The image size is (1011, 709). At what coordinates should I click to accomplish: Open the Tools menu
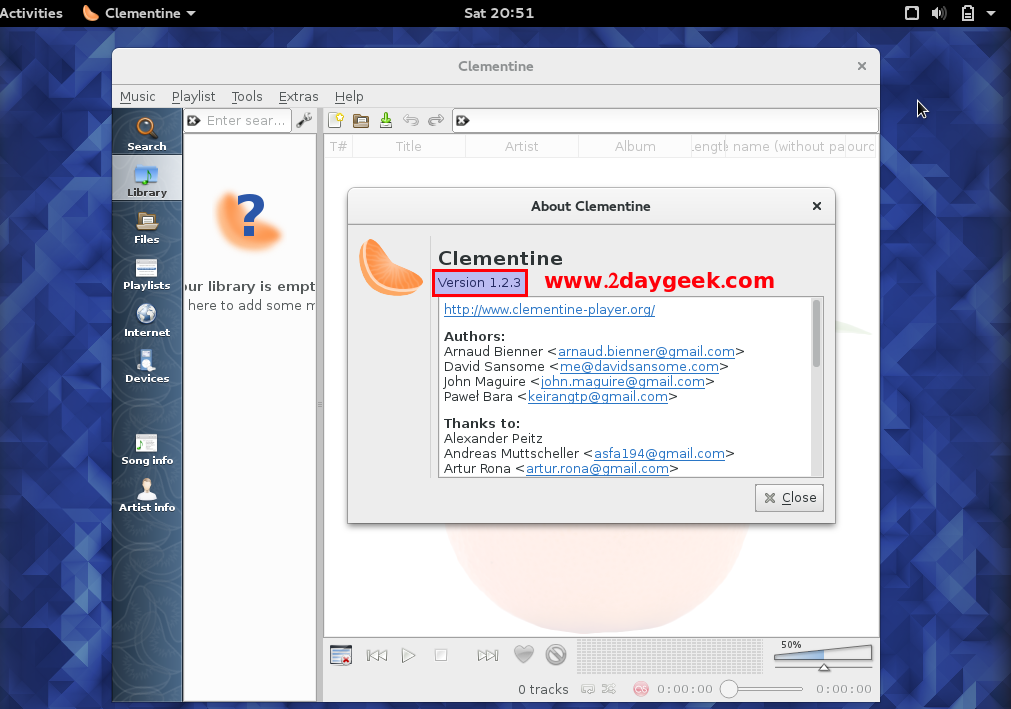point(247,97)
